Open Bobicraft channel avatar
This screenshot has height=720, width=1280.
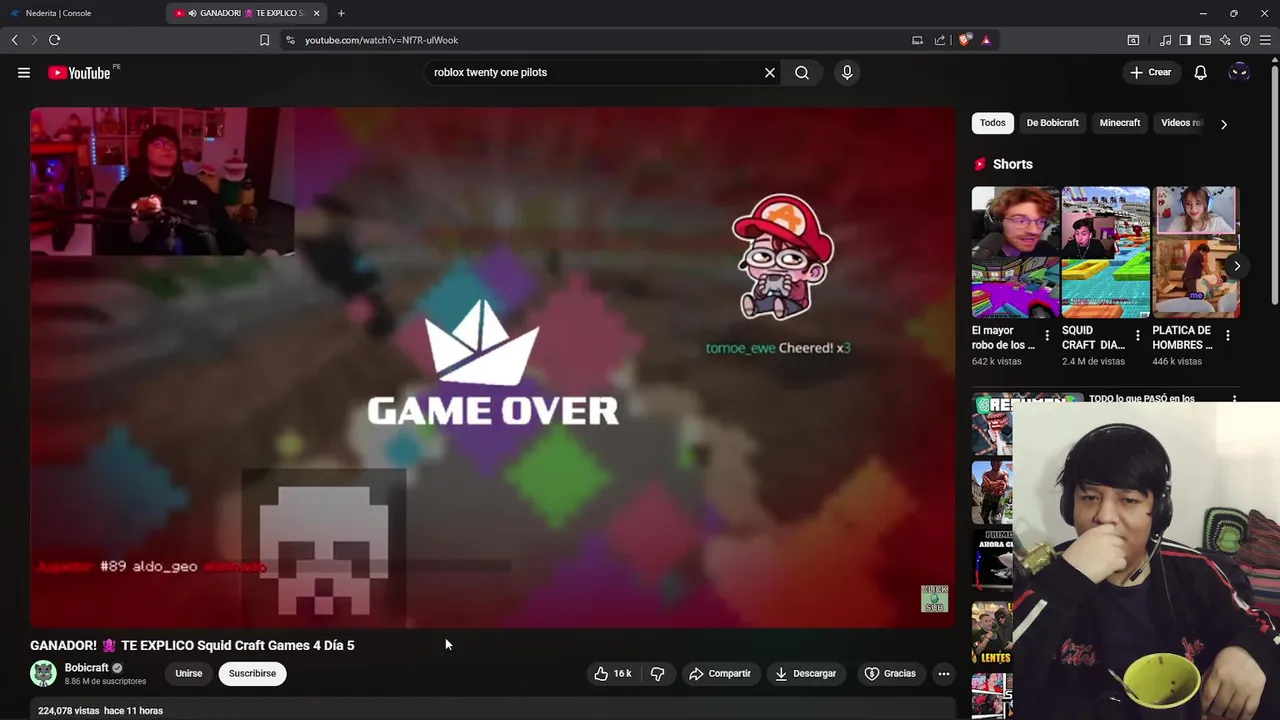pyautogui.click(x=43, y=673)
